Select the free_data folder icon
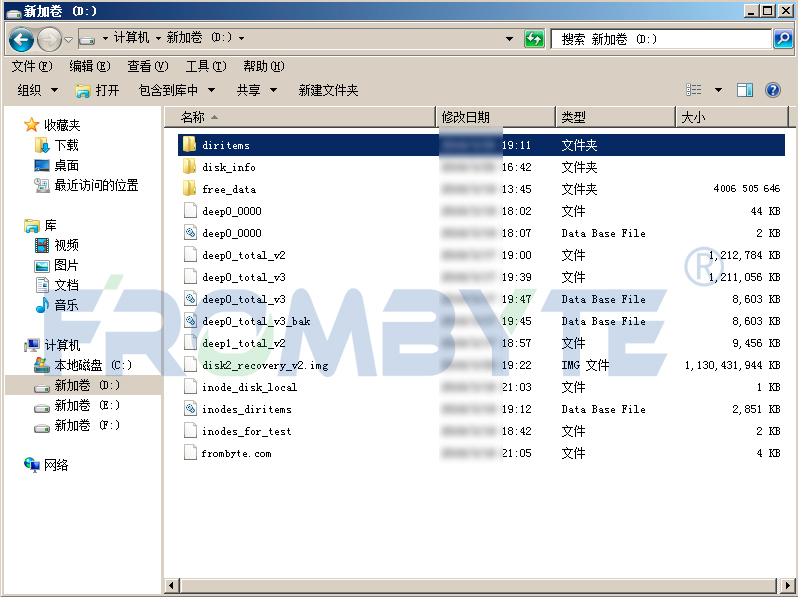This screenshot has width=799, height=597. point(190,188)
